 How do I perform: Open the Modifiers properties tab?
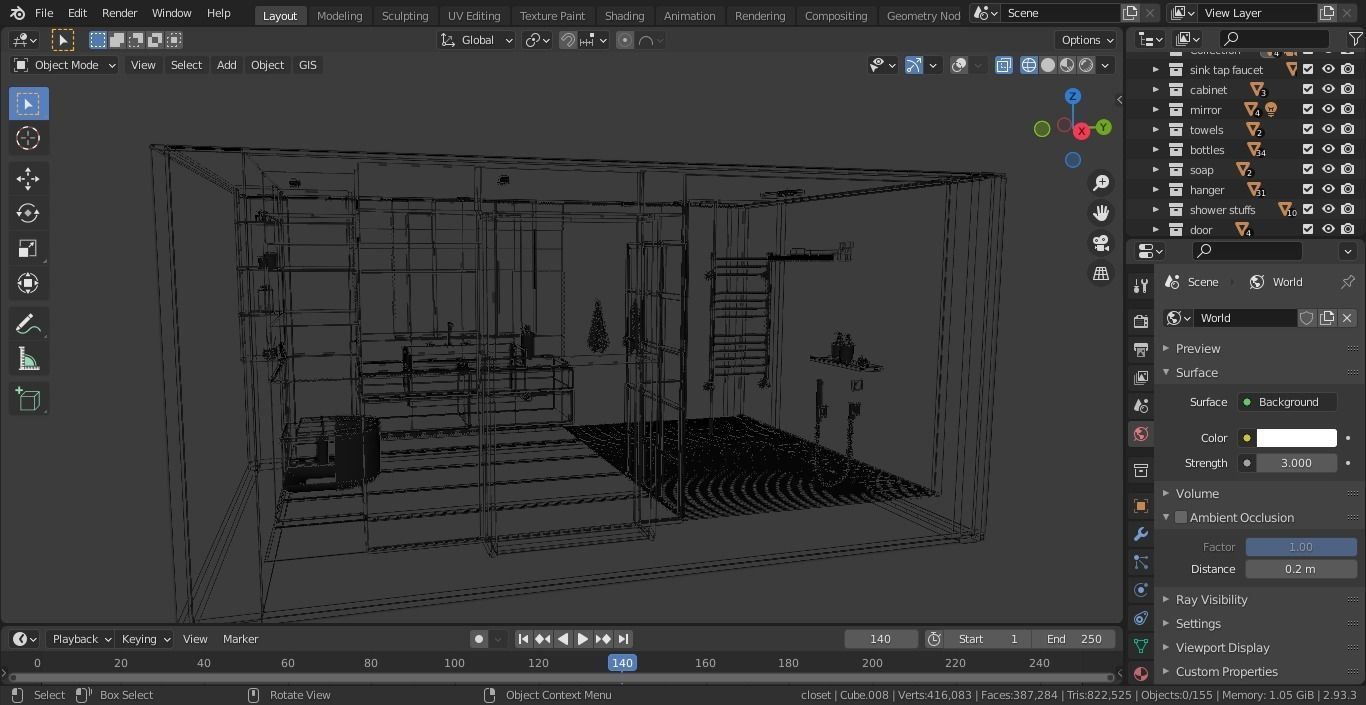coord(1140,534)
